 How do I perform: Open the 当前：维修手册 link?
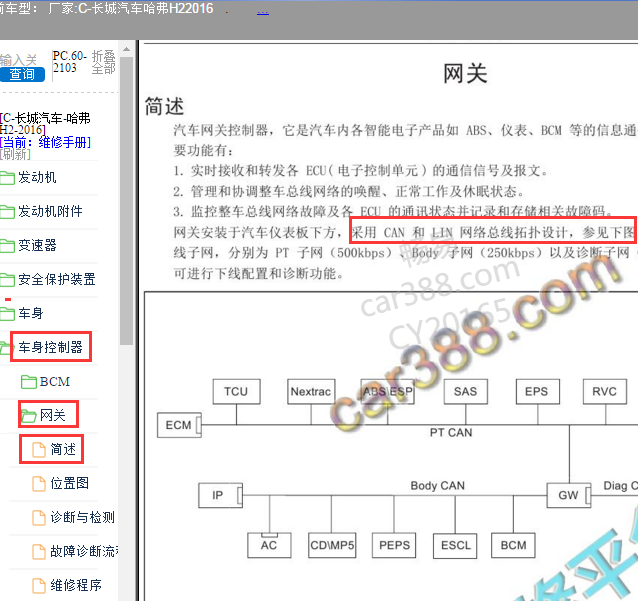(x=46, y=142)
